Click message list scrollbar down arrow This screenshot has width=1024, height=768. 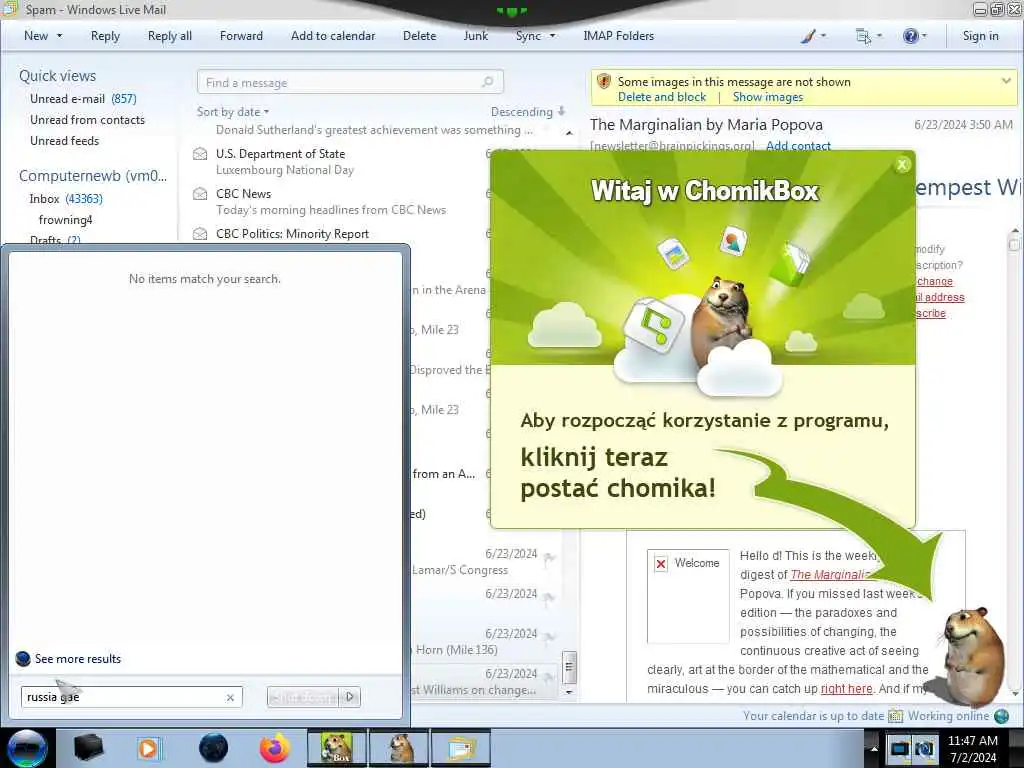(x=569, y=692)
